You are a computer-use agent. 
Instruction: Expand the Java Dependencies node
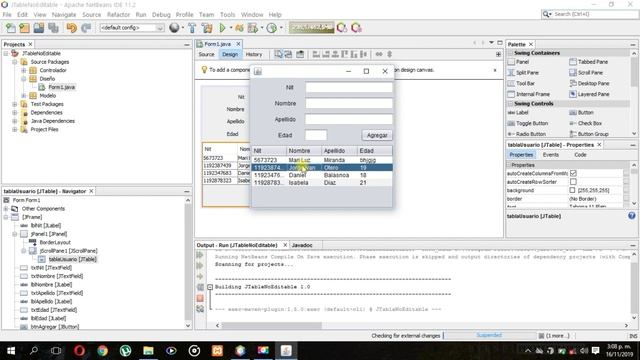coord(15,121)
